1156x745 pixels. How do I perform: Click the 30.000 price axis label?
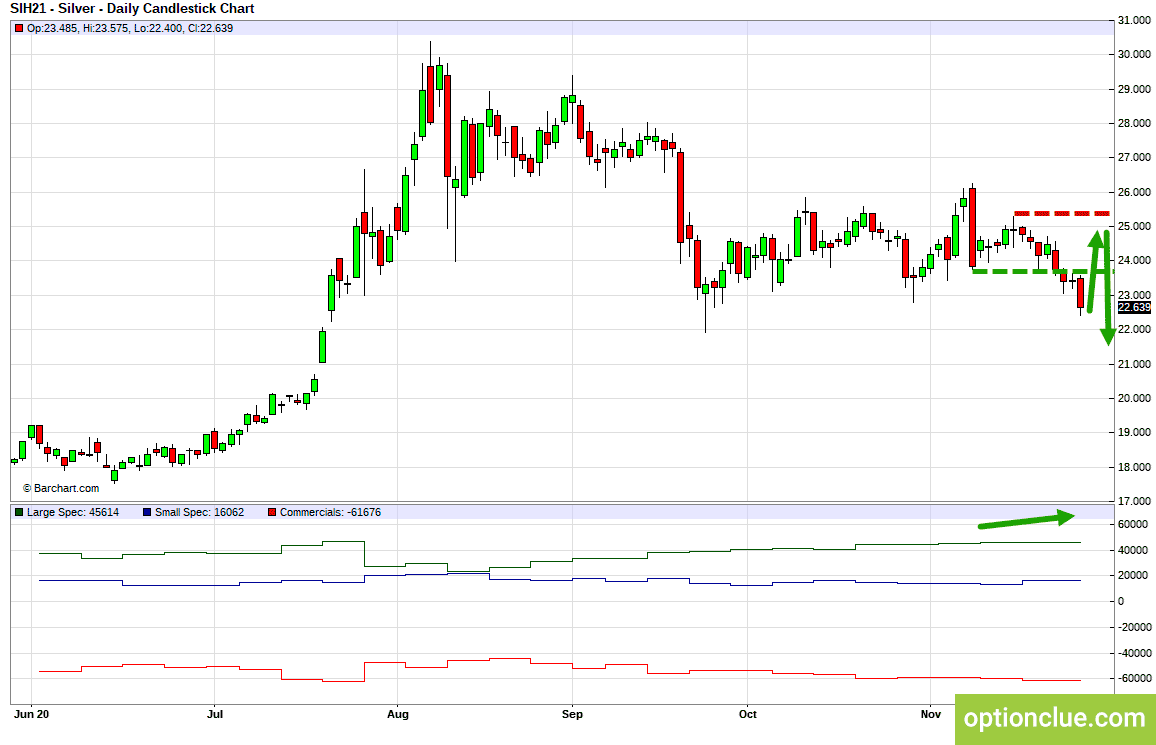tap(1134, 55)
